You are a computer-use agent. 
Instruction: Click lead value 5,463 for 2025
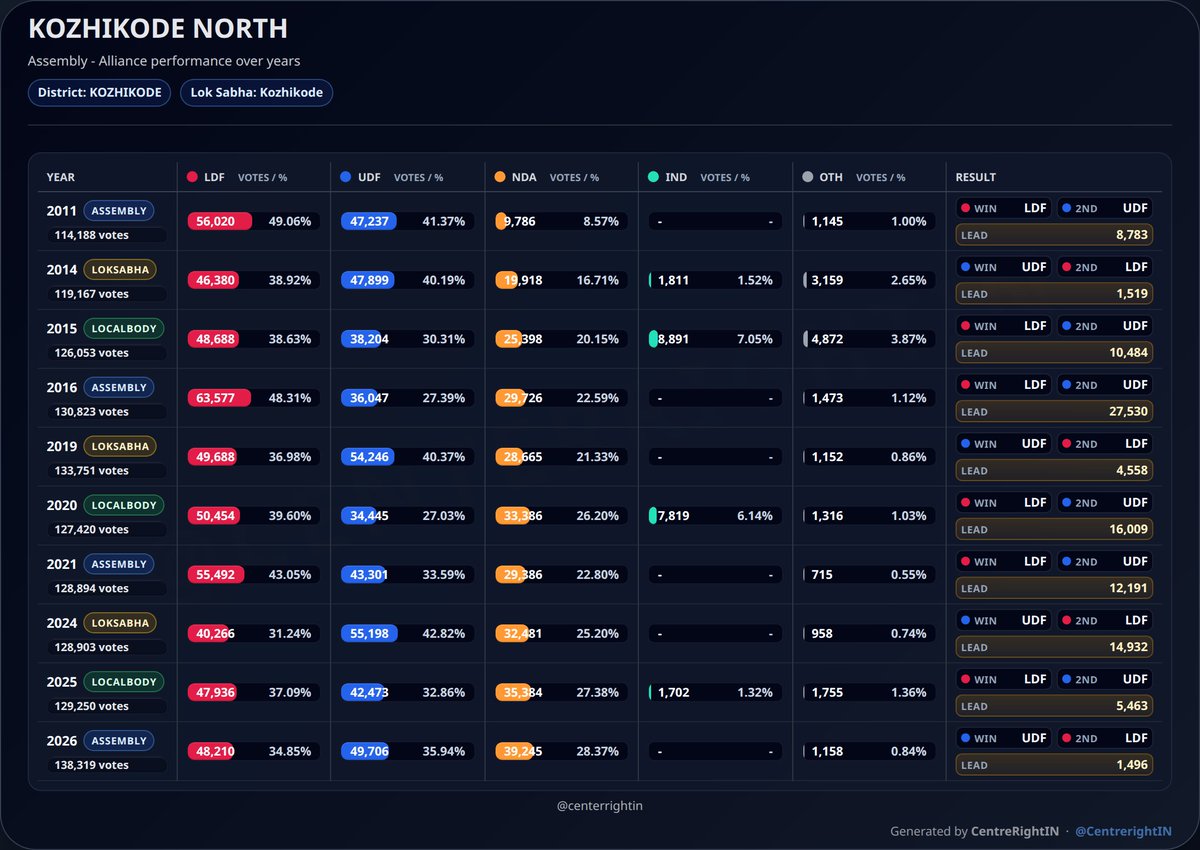point(1130,707)
